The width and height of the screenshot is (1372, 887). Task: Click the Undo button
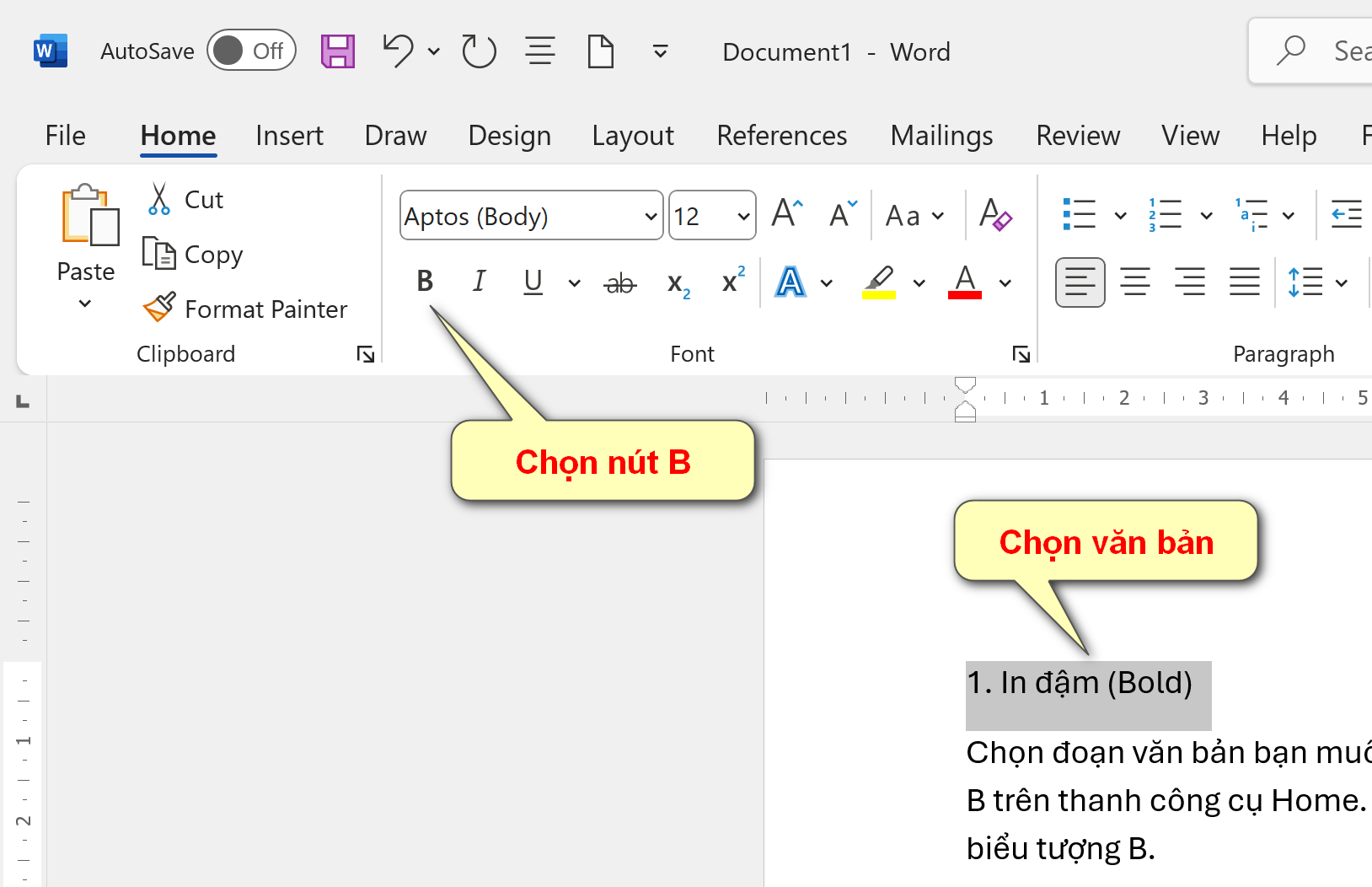(396, 51)
